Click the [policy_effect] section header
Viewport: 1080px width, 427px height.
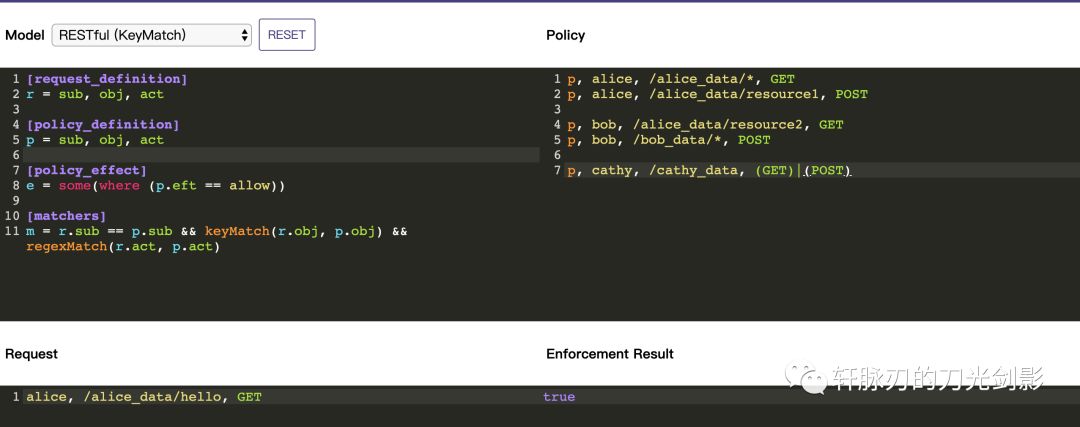tap(87, 171)
